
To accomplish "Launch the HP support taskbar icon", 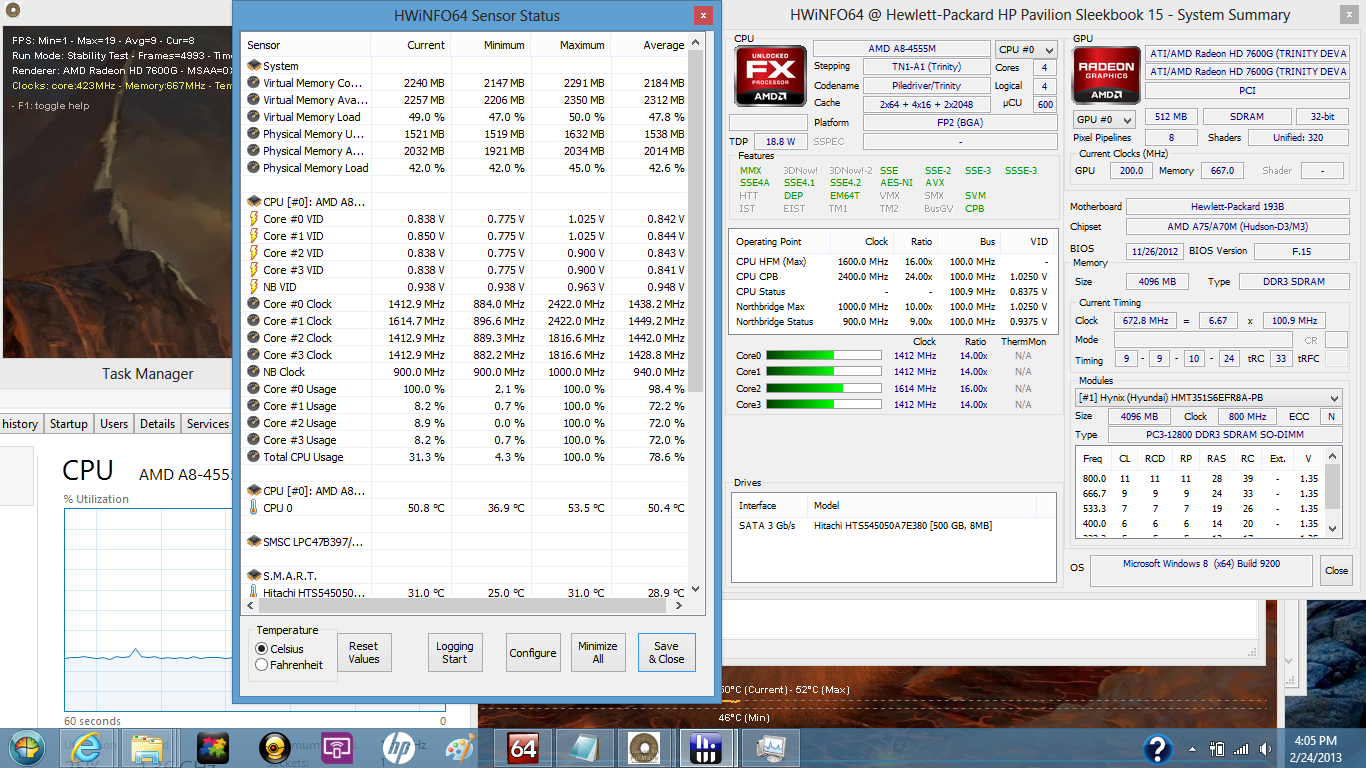I will [x=398, y=747].
